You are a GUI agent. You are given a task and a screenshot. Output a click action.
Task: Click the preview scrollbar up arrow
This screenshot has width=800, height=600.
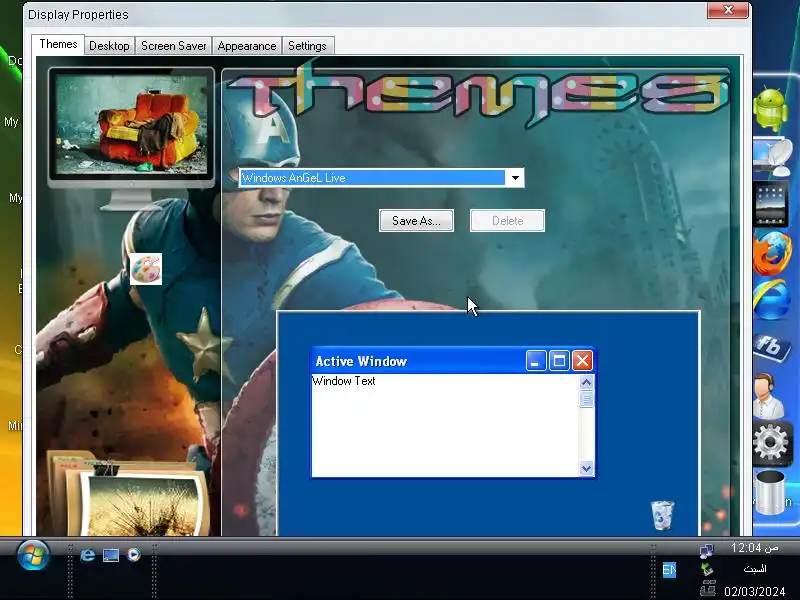pos(586,382)
